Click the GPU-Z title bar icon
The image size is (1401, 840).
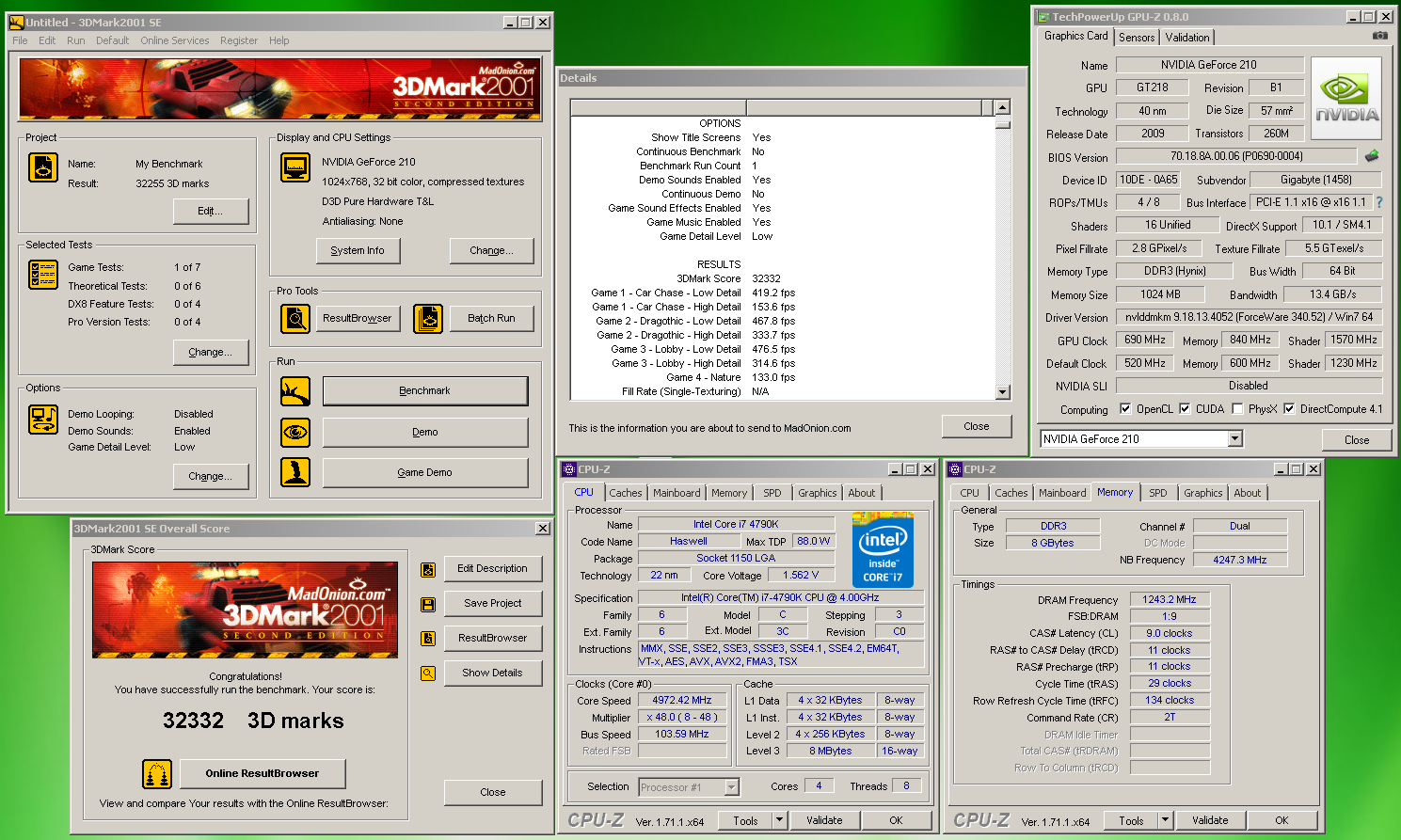tap(1043, 17)
